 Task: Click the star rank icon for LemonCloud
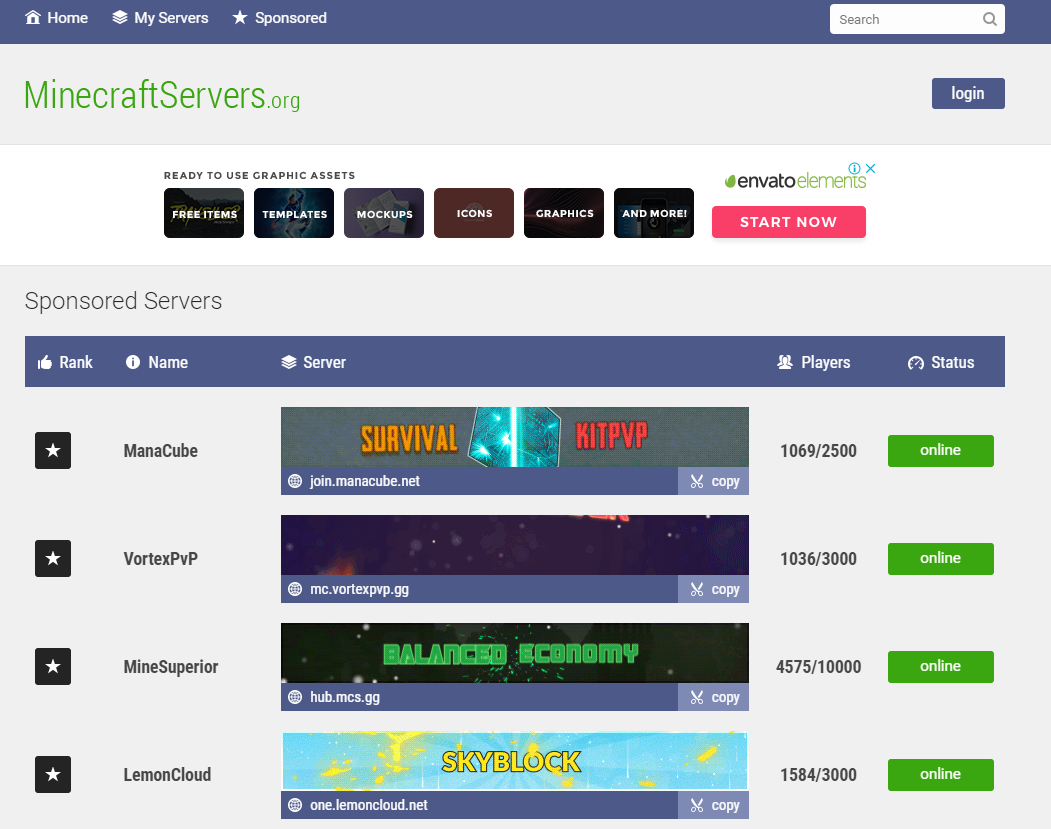point(53,774)
